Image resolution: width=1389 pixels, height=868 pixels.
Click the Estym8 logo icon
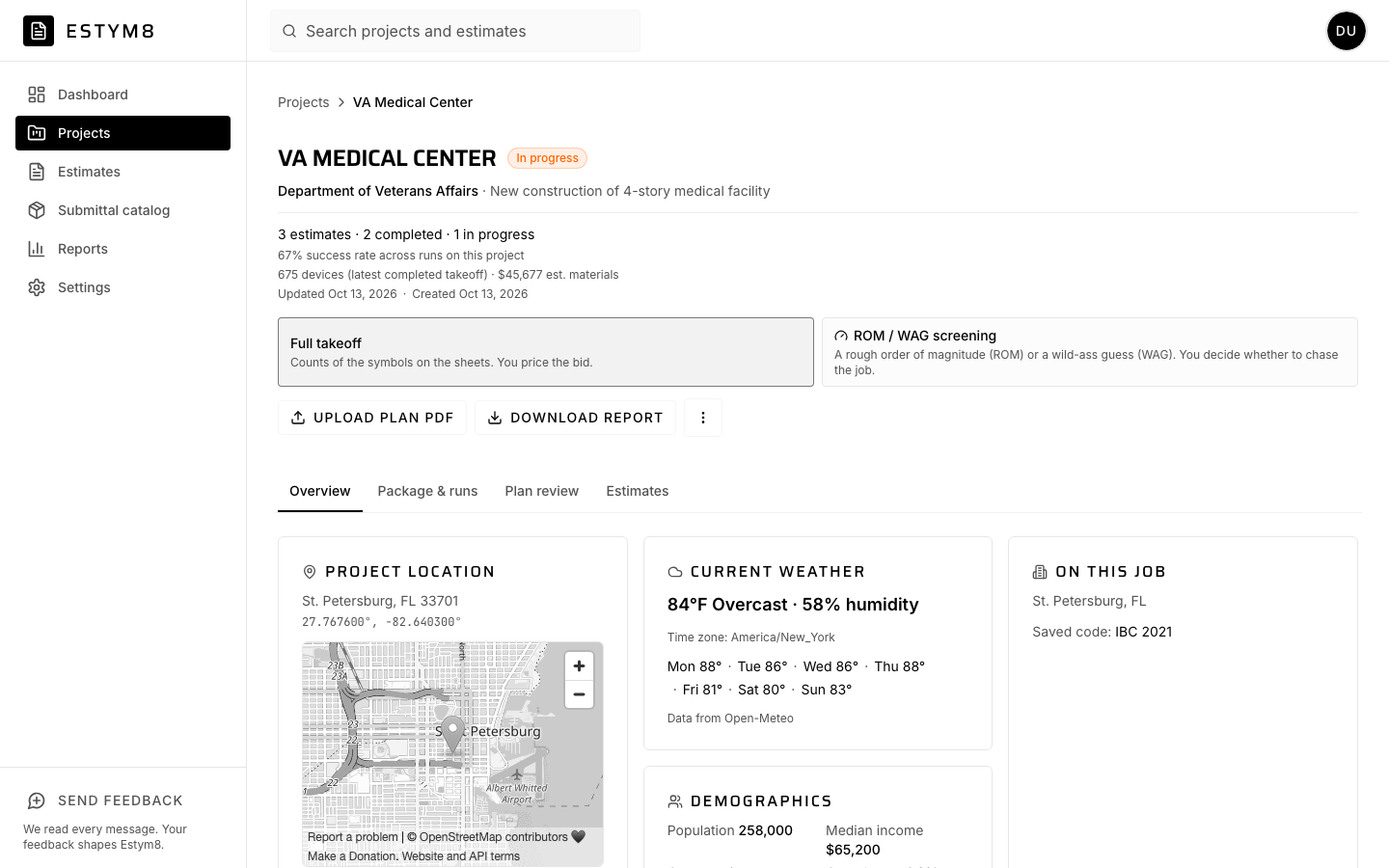click(x=39, y=31)
